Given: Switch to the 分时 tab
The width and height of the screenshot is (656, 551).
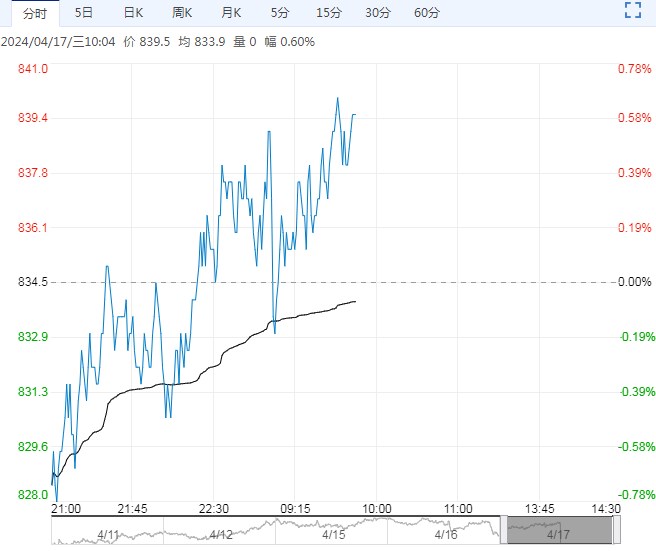Looking at the screenshot, I should tap(35, 13).
